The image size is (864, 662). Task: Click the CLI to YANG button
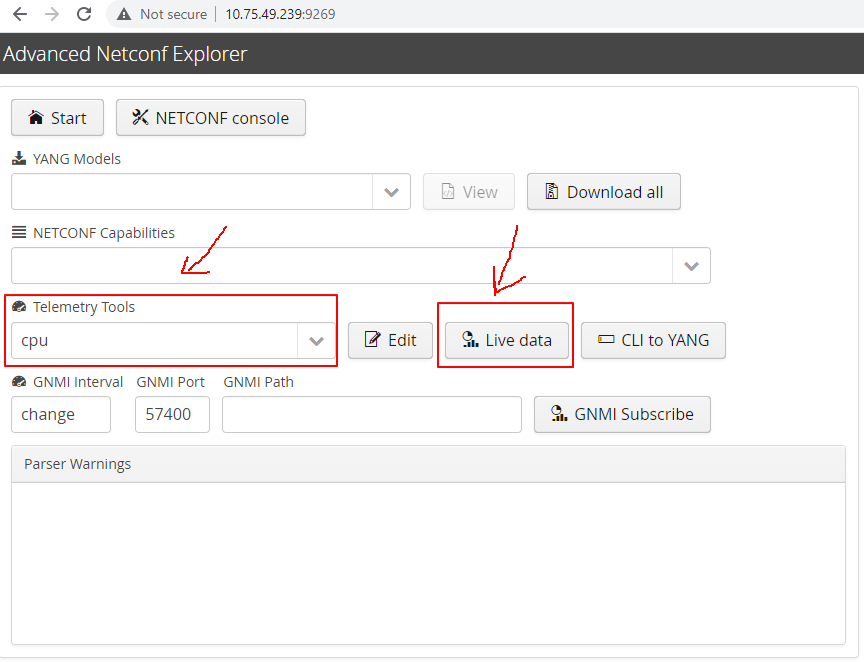[653, 340]
